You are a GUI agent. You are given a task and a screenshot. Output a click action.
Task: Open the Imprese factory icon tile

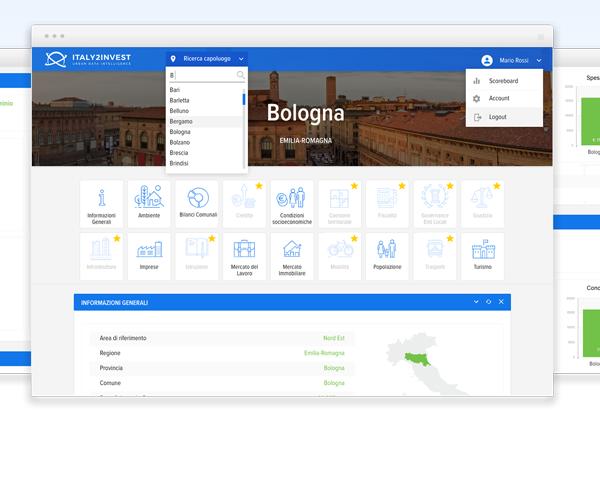click(x=149, y=256)
